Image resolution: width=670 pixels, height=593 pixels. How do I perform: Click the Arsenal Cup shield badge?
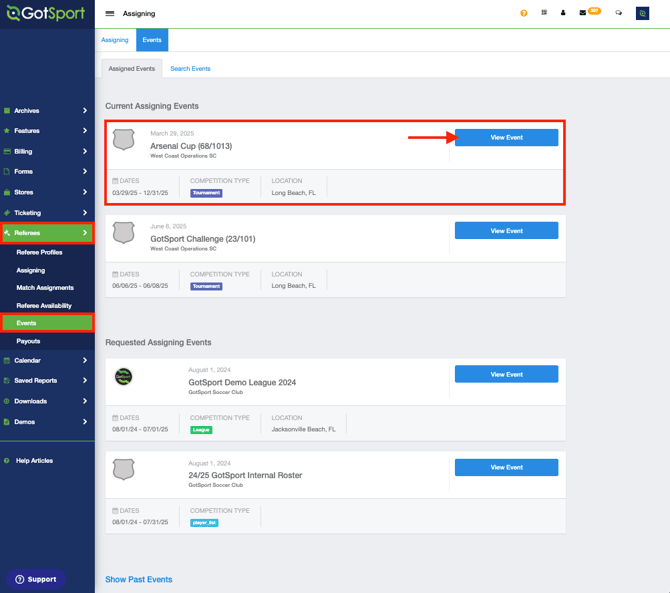[123, 140]
